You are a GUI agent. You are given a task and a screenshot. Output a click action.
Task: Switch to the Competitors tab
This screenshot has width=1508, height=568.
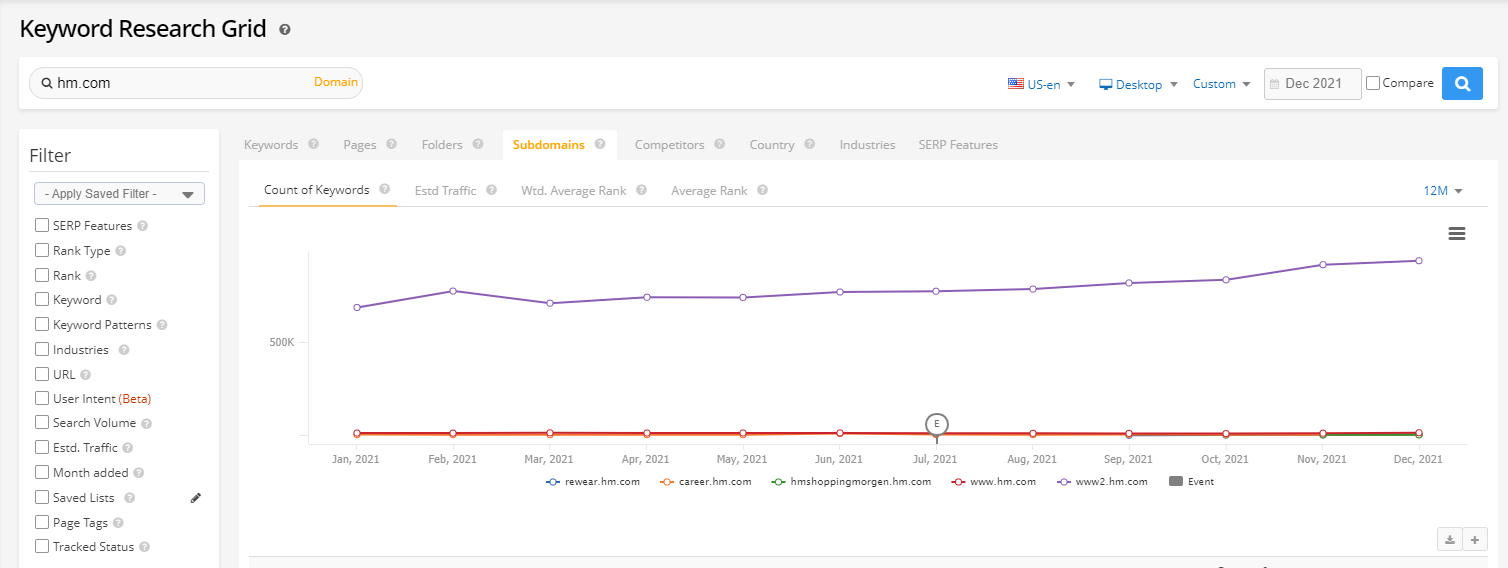point(669,145)
